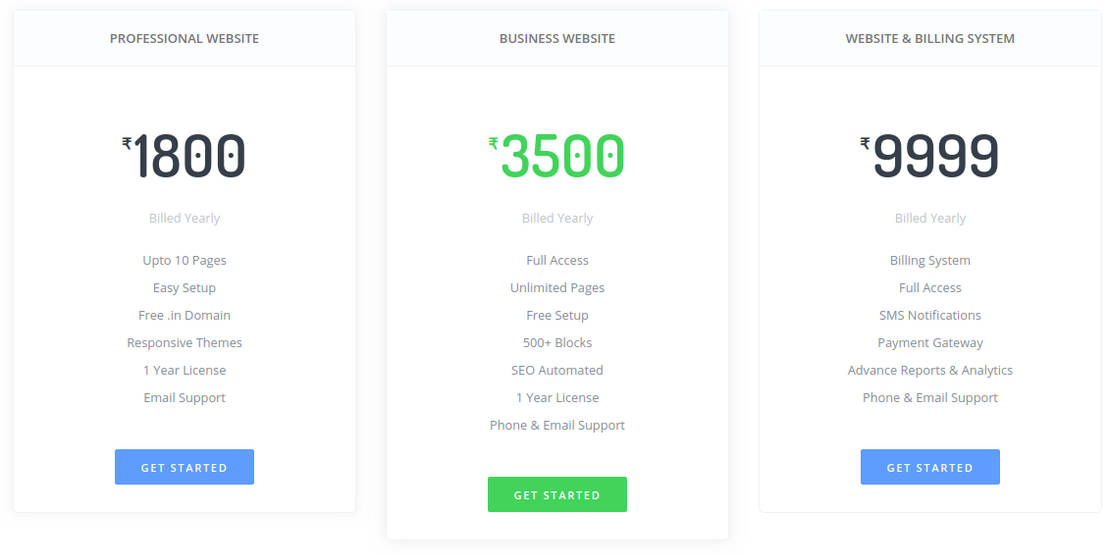The width and height of the screenshot is (1108, 555).
Task: Click the 9999 price figure
Action: point(936,157)
